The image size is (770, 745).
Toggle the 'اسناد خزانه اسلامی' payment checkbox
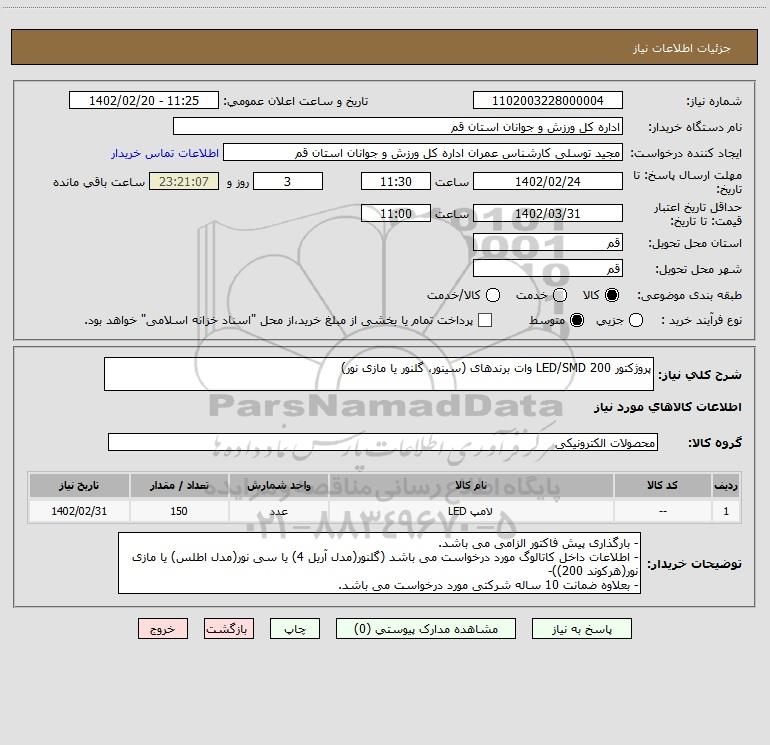pyautogui.click(x=485, y=320)
